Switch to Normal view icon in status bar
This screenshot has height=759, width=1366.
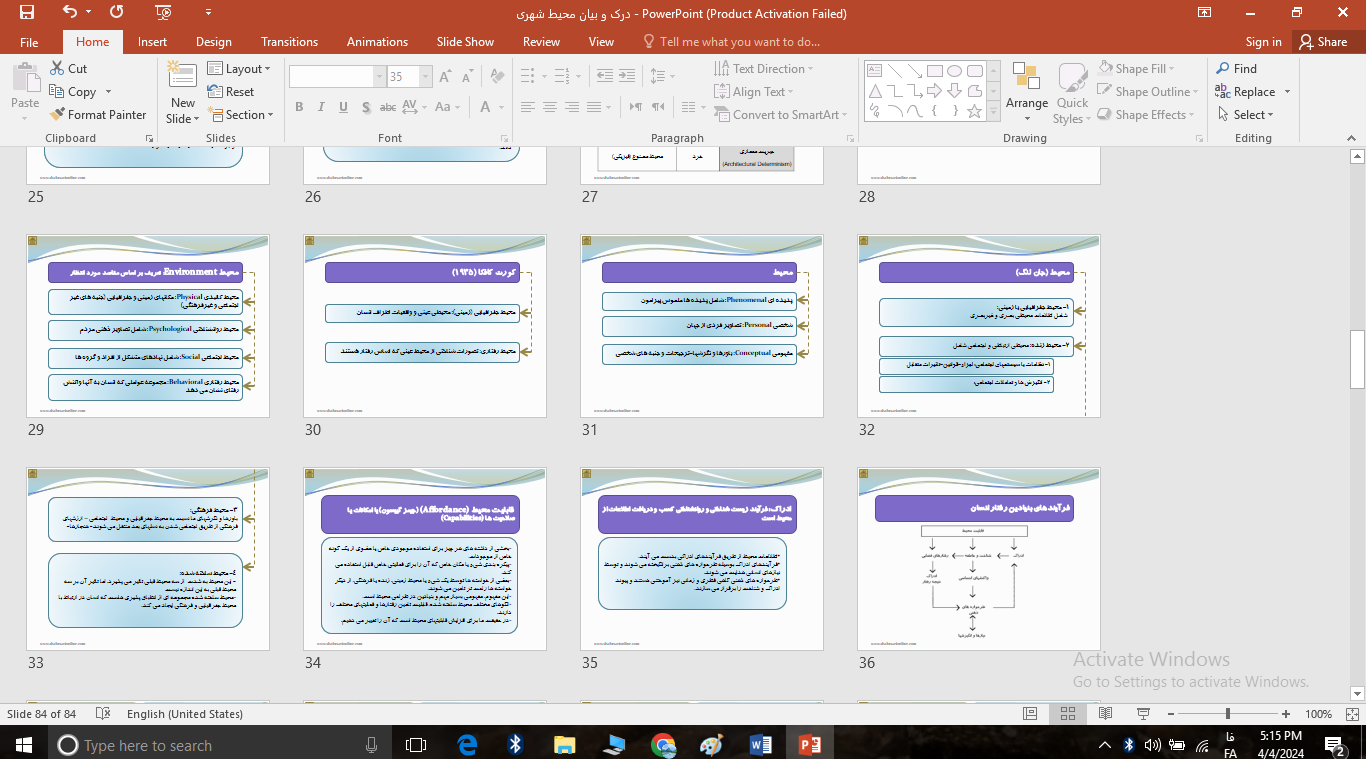tap(1030, 714)
